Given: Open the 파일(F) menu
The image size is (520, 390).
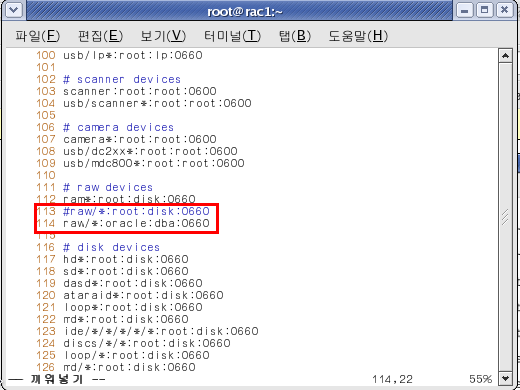Looking at the screenshot, I should [x=38, y=36].
